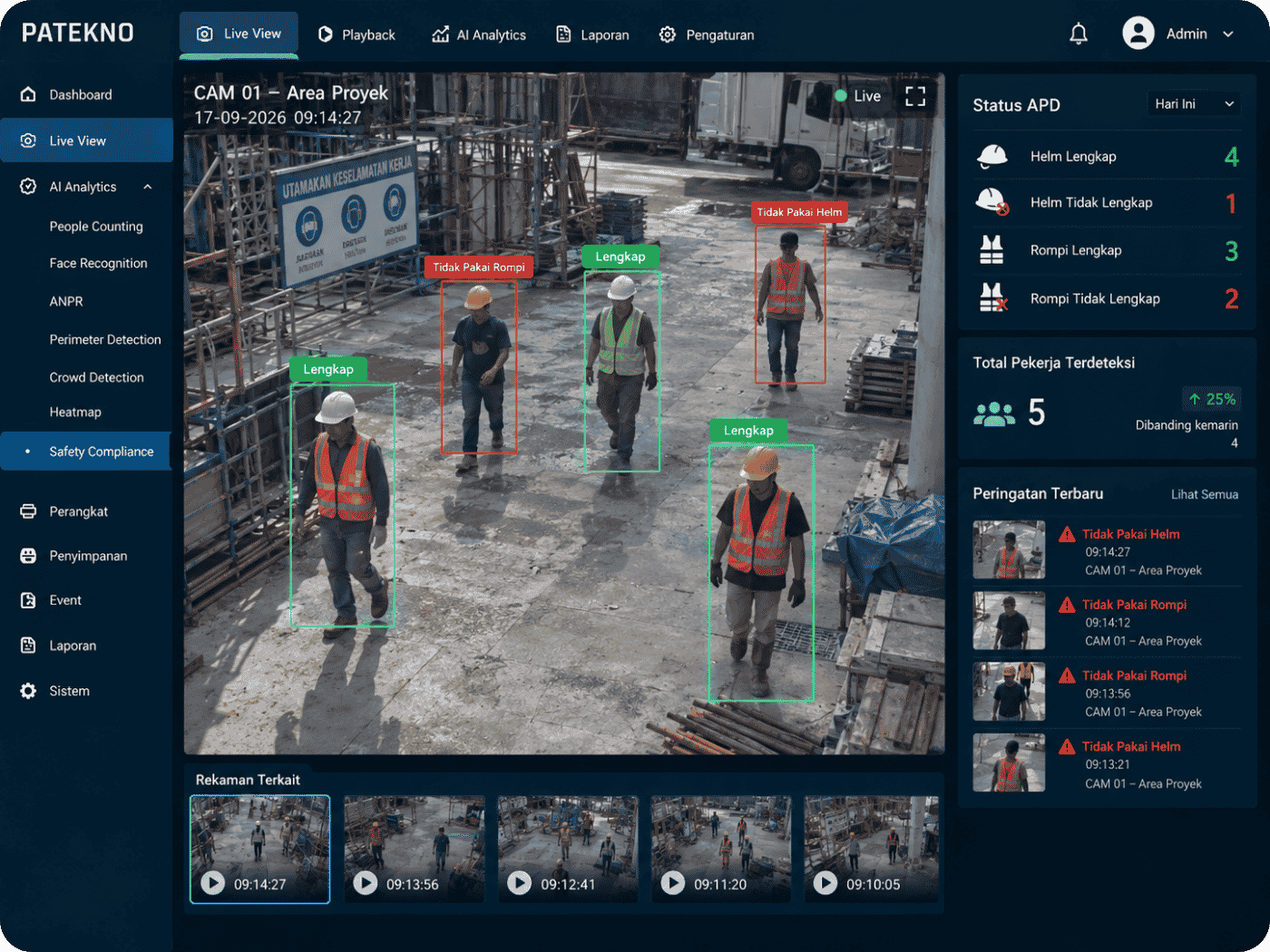1270x952 pixels.
Task: Open the Laporan top tab
Action: pos(592,34)
